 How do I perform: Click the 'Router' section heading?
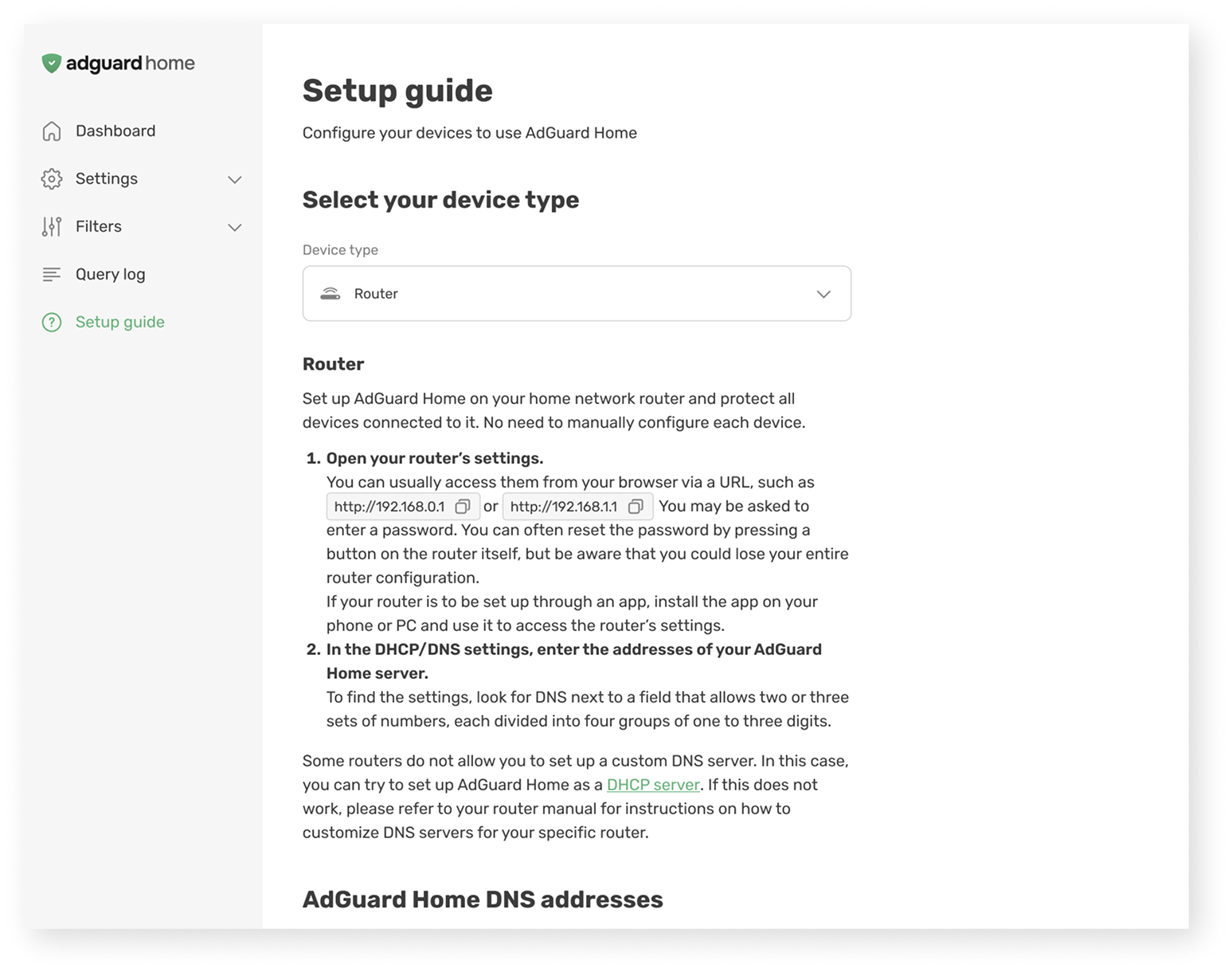pyautogui.click(x=333, y=364)
